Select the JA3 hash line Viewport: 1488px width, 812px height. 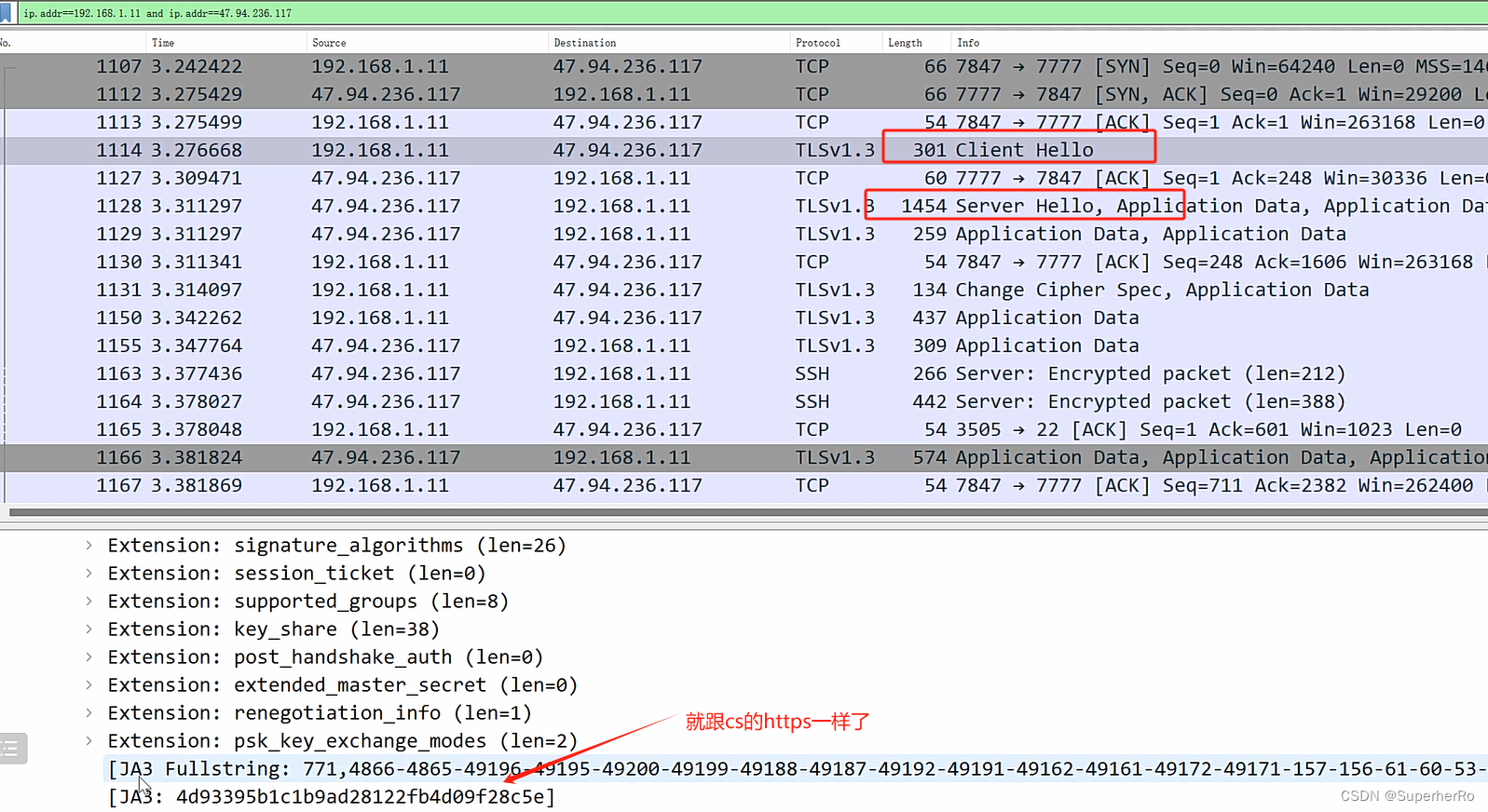(x=332, y=797)
